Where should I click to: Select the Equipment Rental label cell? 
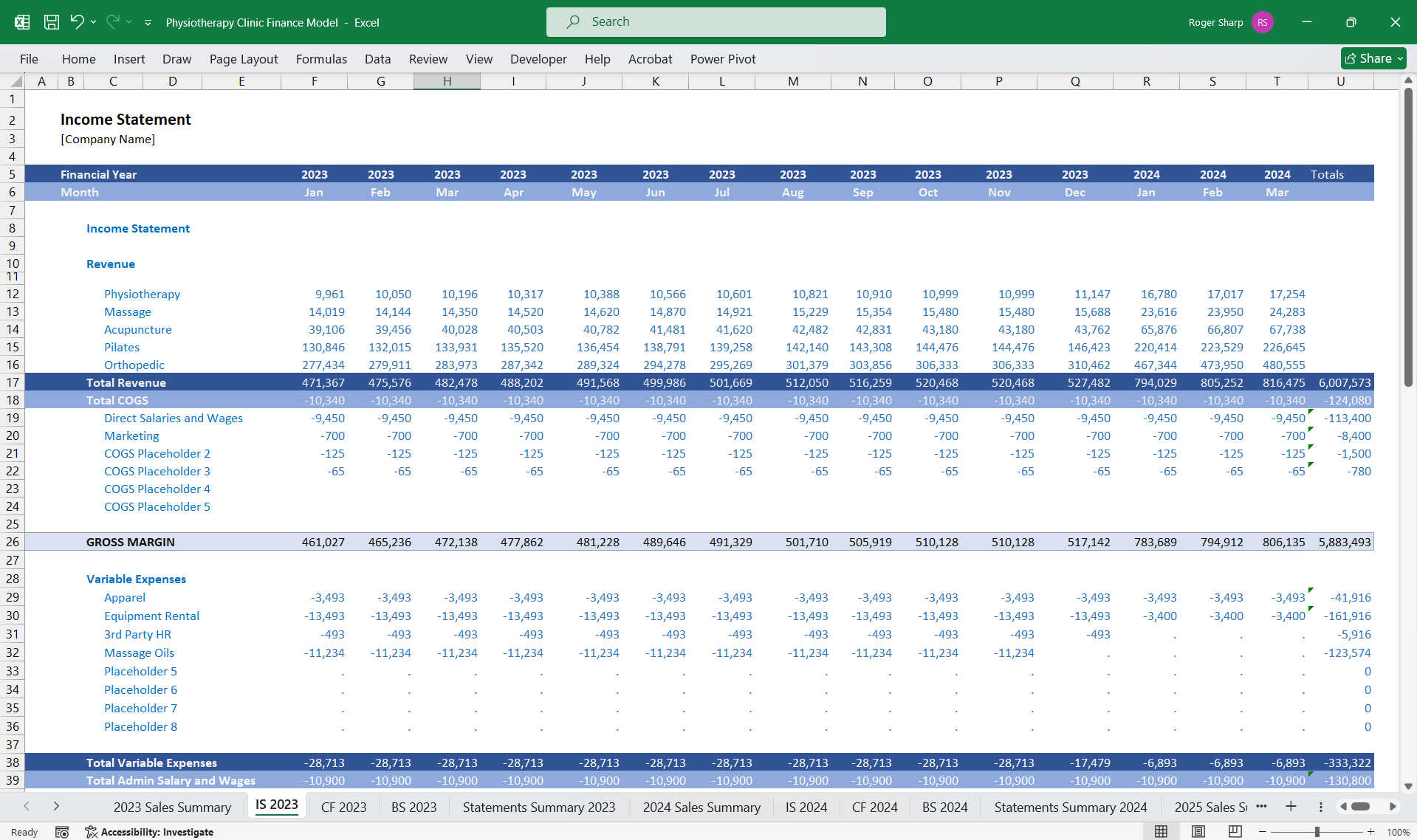click(x=151, y=616)
